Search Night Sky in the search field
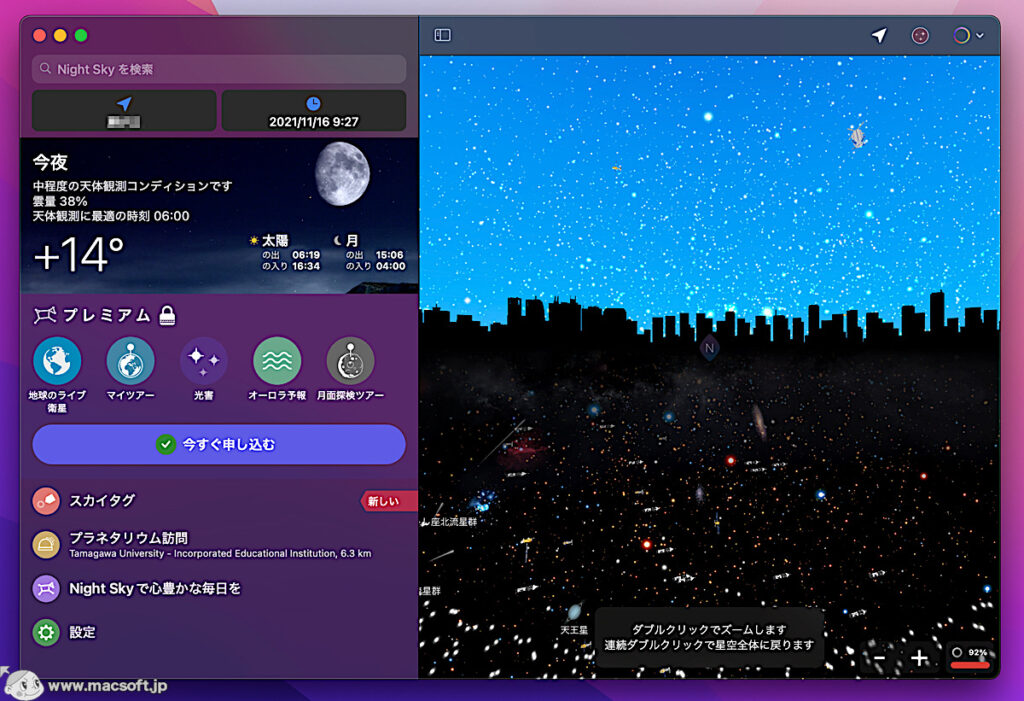Screen dimensions: 1024x701 click(219, 69)
